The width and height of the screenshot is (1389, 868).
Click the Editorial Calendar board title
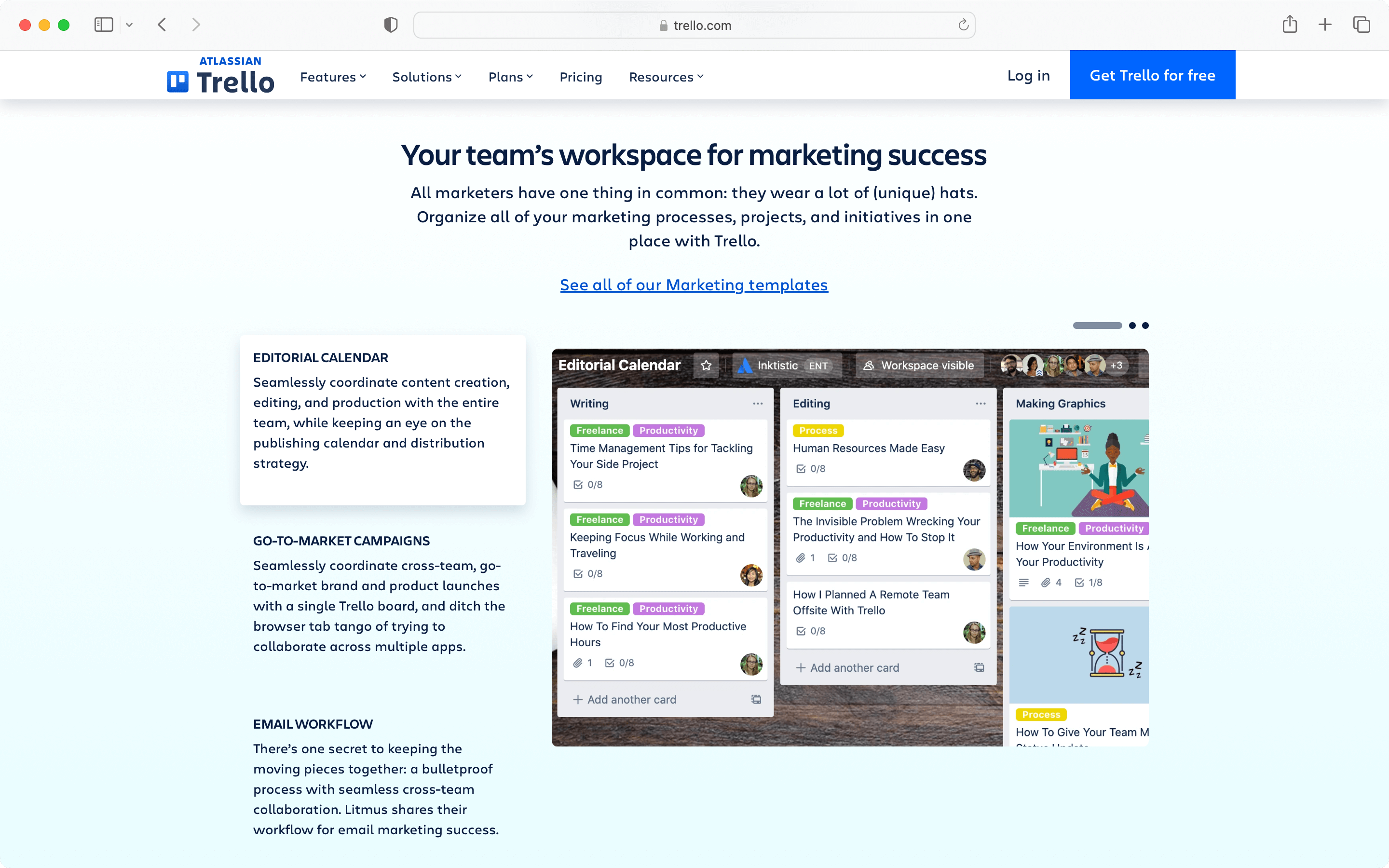pyautogui.click(x=619, y=365)
